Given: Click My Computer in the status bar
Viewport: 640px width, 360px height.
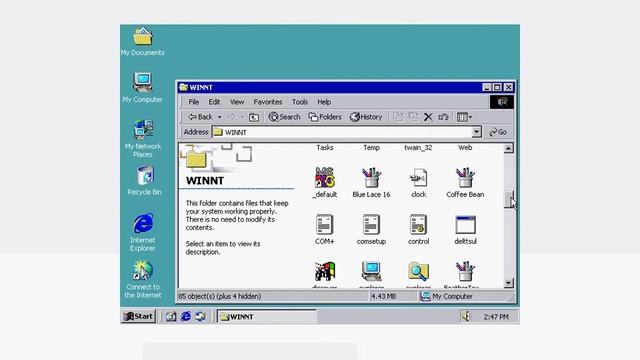Looking at the screenshot, I should click(447, 296).
